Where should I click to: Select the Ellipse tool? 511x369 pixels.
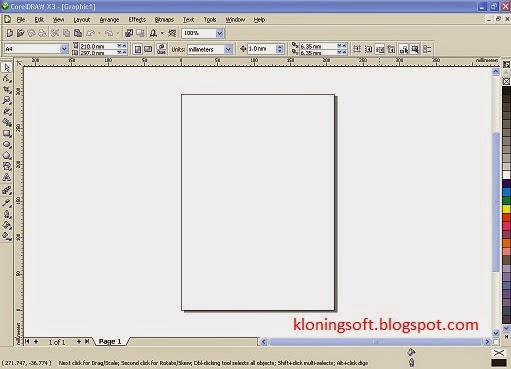point(7,144)
